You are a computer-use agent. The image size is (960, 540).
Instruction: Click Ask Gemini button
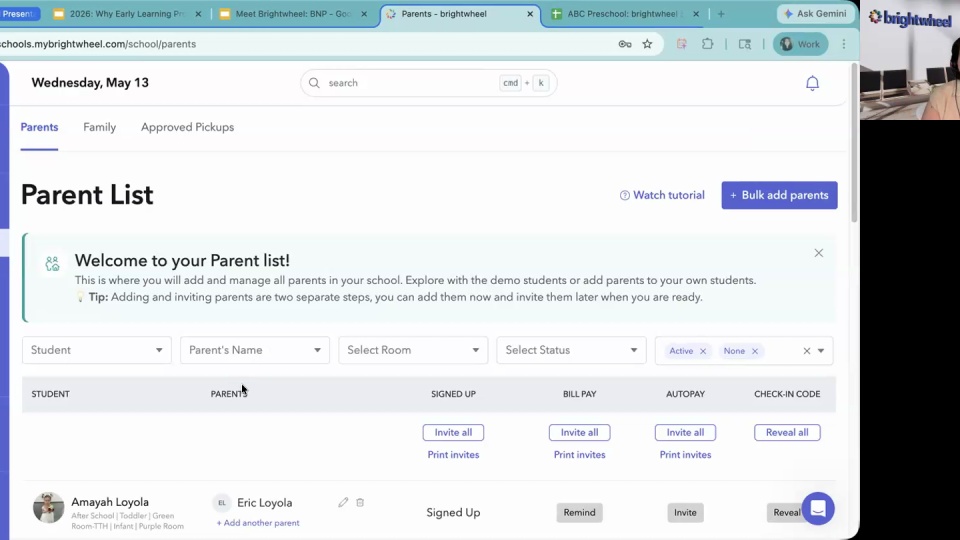point(816,13)
